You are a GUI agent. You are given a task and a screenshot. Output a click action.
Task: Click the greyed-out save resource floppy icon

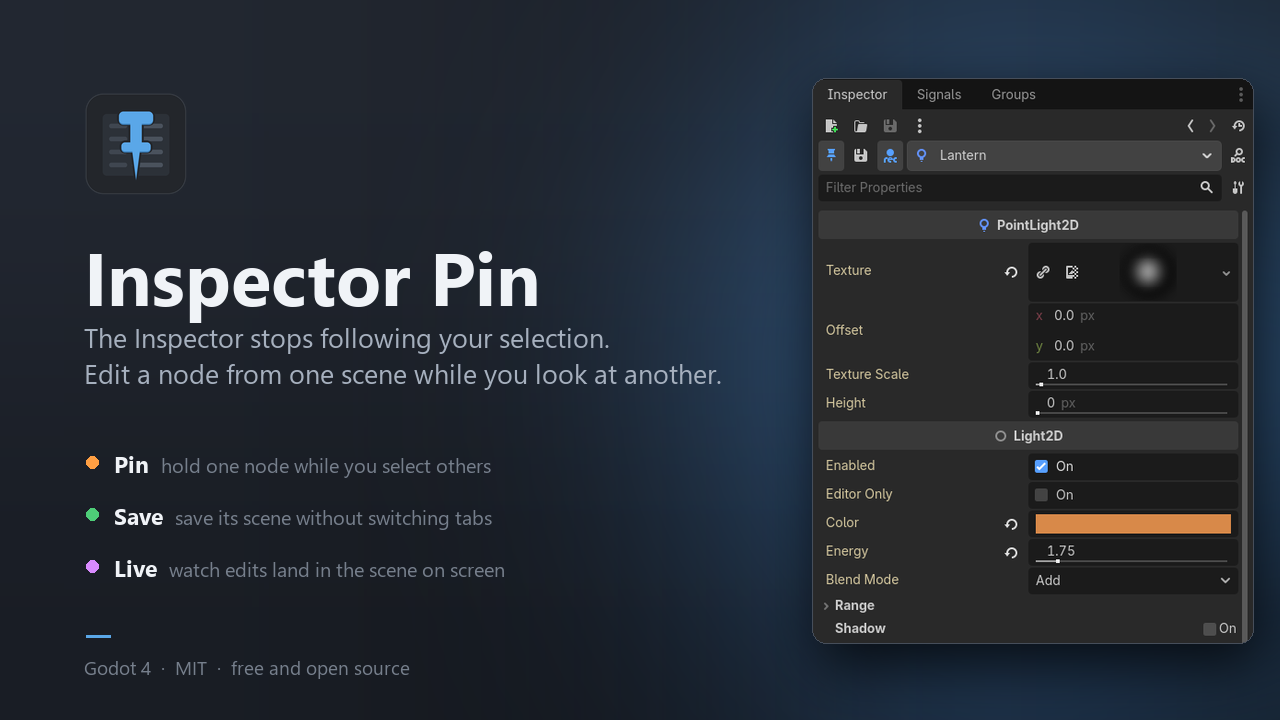[890, 126]
